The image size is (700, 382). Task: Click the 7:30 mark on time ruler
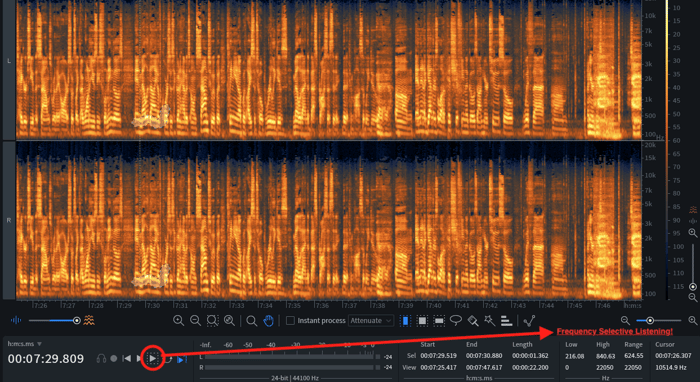[153, 305]
